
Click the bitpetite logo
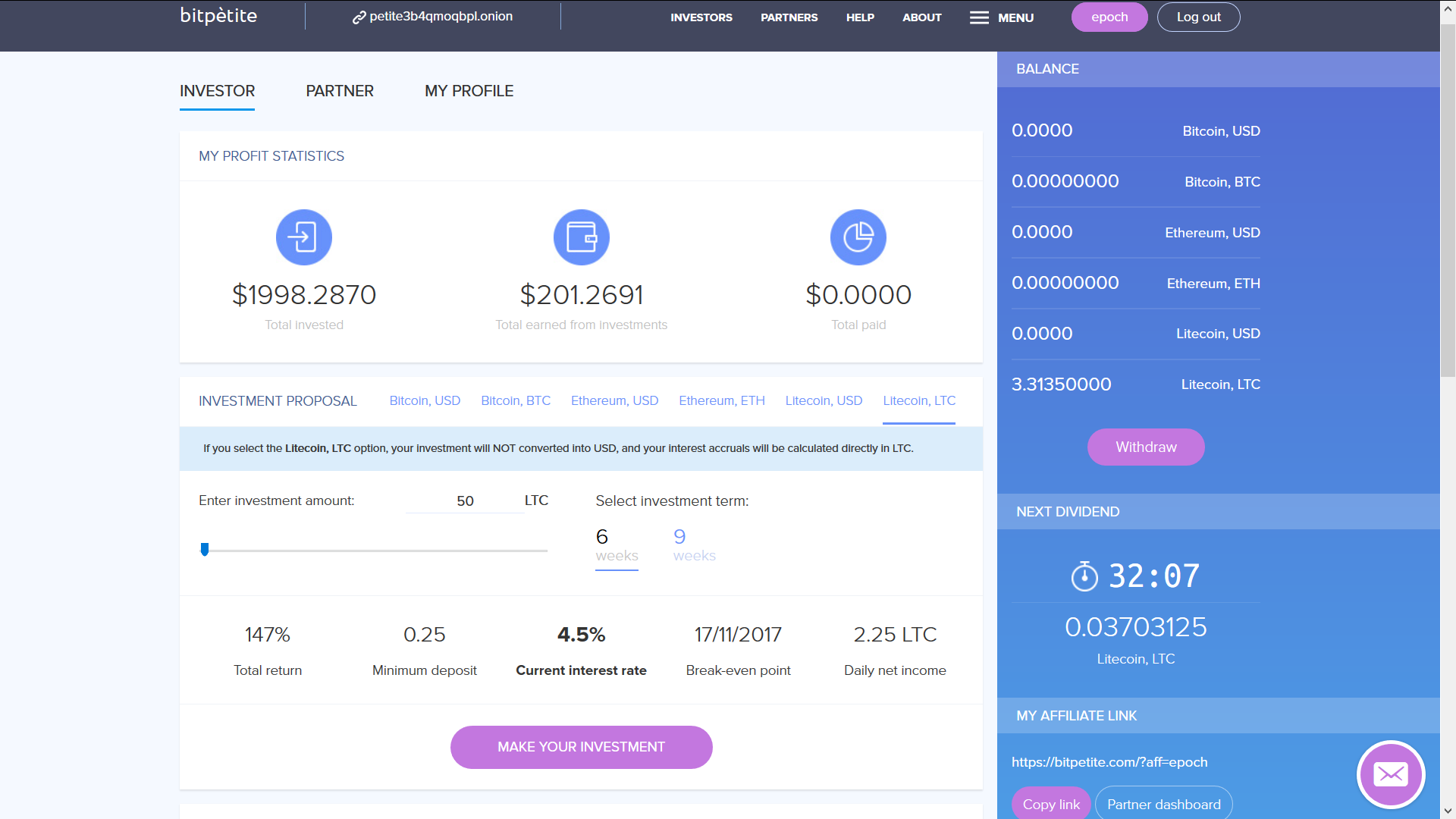(218, 16)
